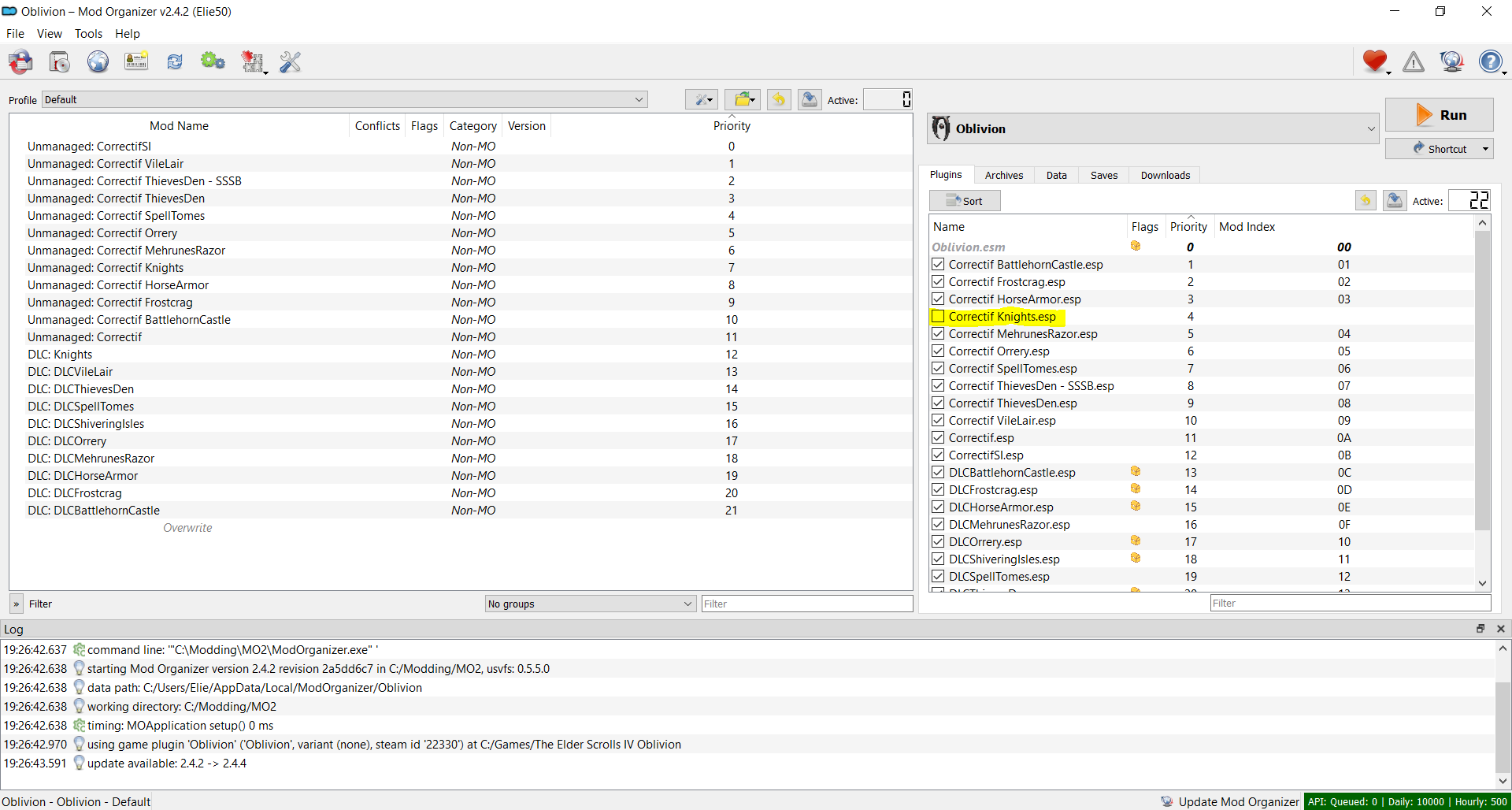Click the flag icon of DLCBattlehornCastle.esp

1136,471
